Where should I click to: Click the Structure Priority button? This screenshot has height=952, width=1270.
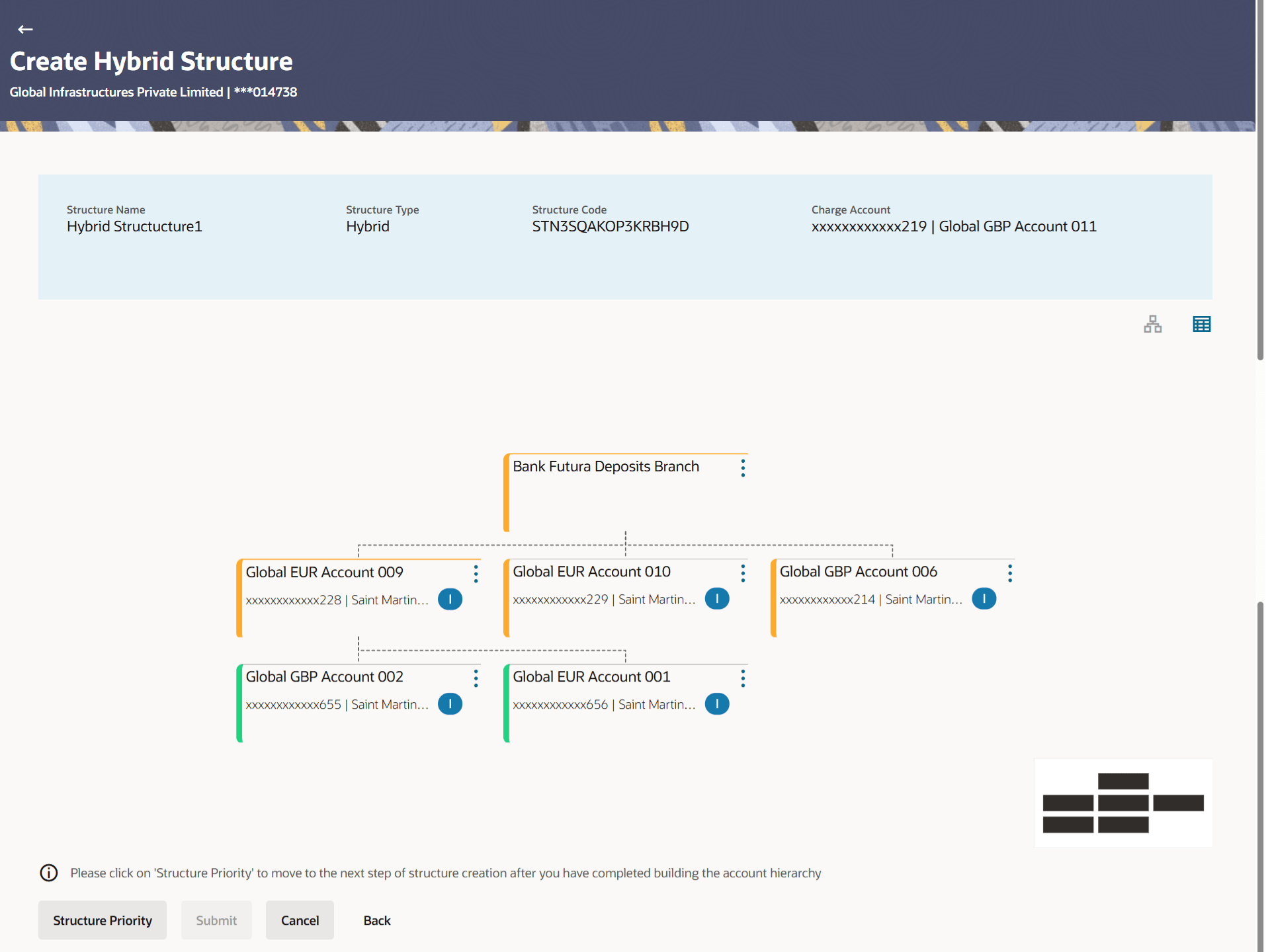103,920
